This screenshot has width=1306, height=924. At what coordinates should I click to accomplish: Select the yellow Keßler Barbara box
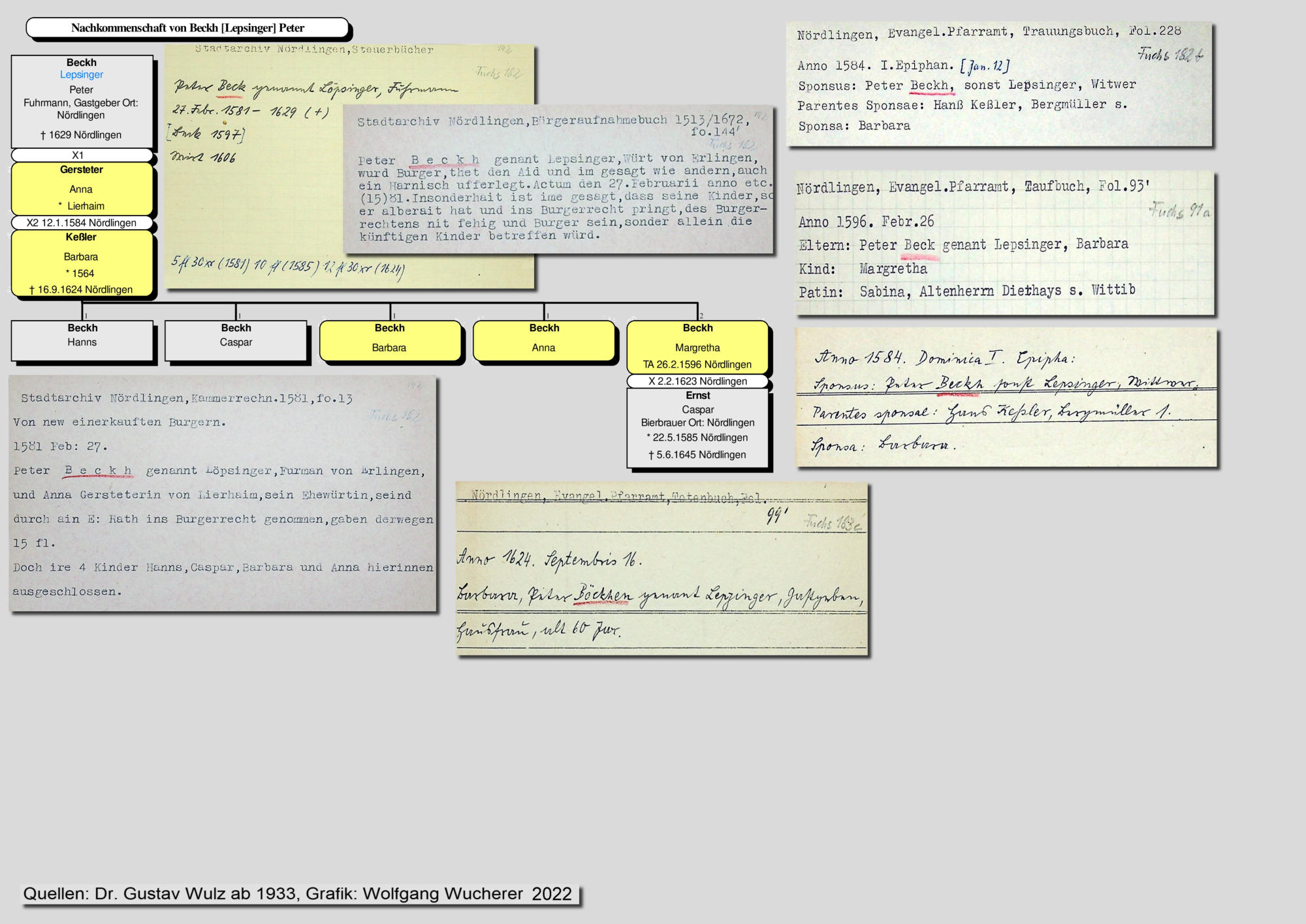point(82,264)
